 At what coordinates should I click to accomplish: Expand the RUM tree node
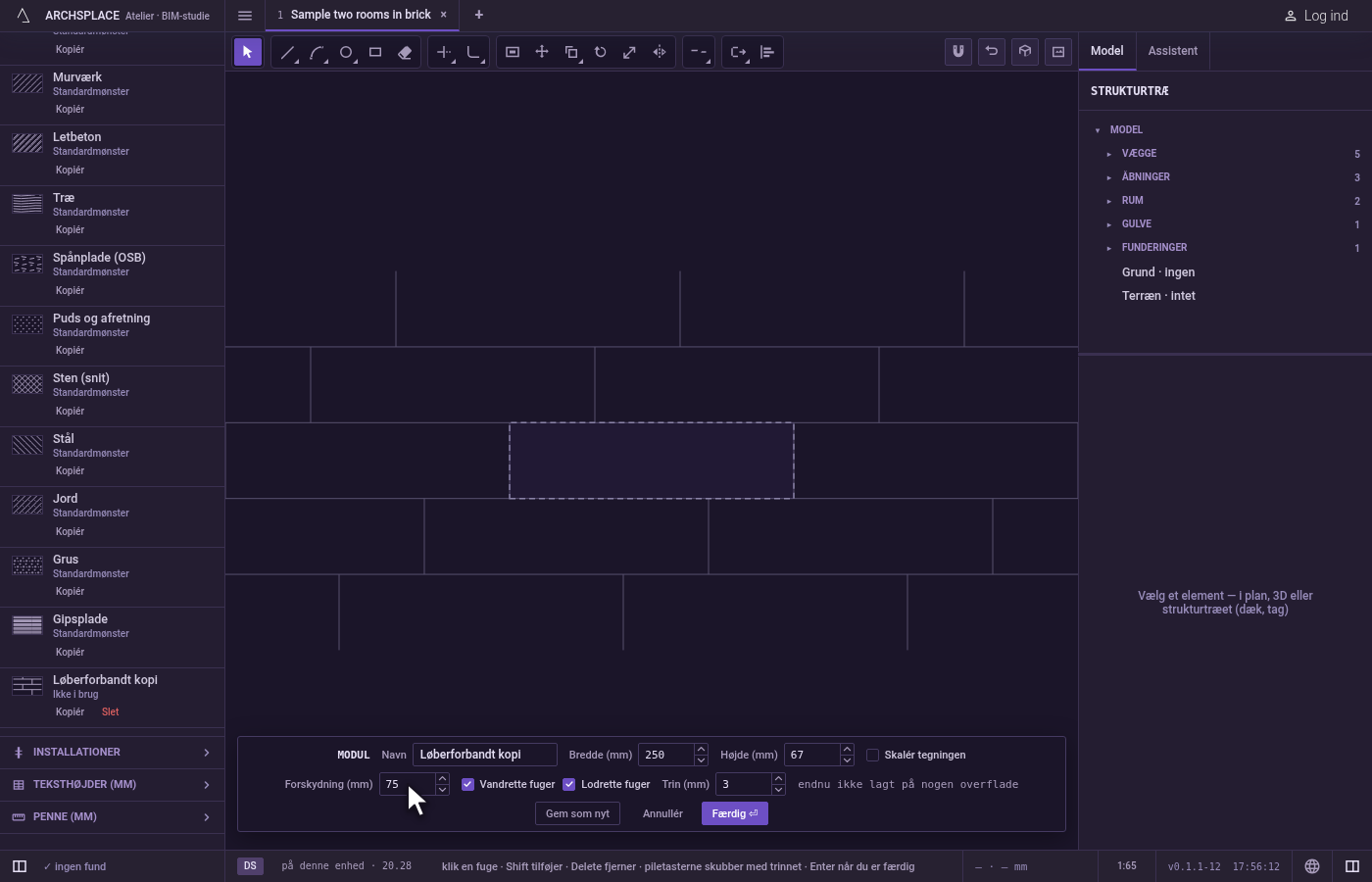click(x=1109, y=201)
